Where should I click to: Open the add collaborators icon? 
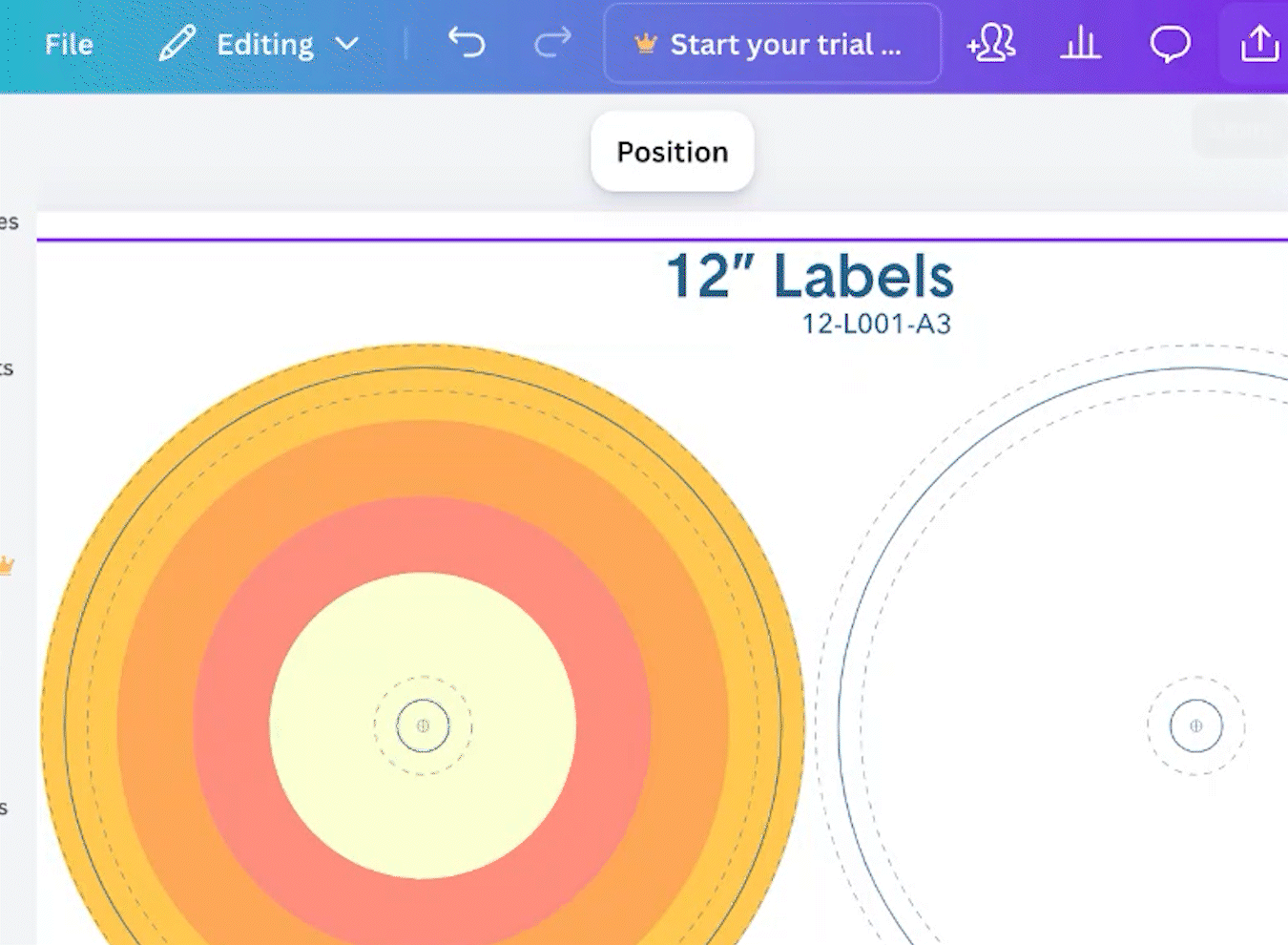tap(991, 44)
